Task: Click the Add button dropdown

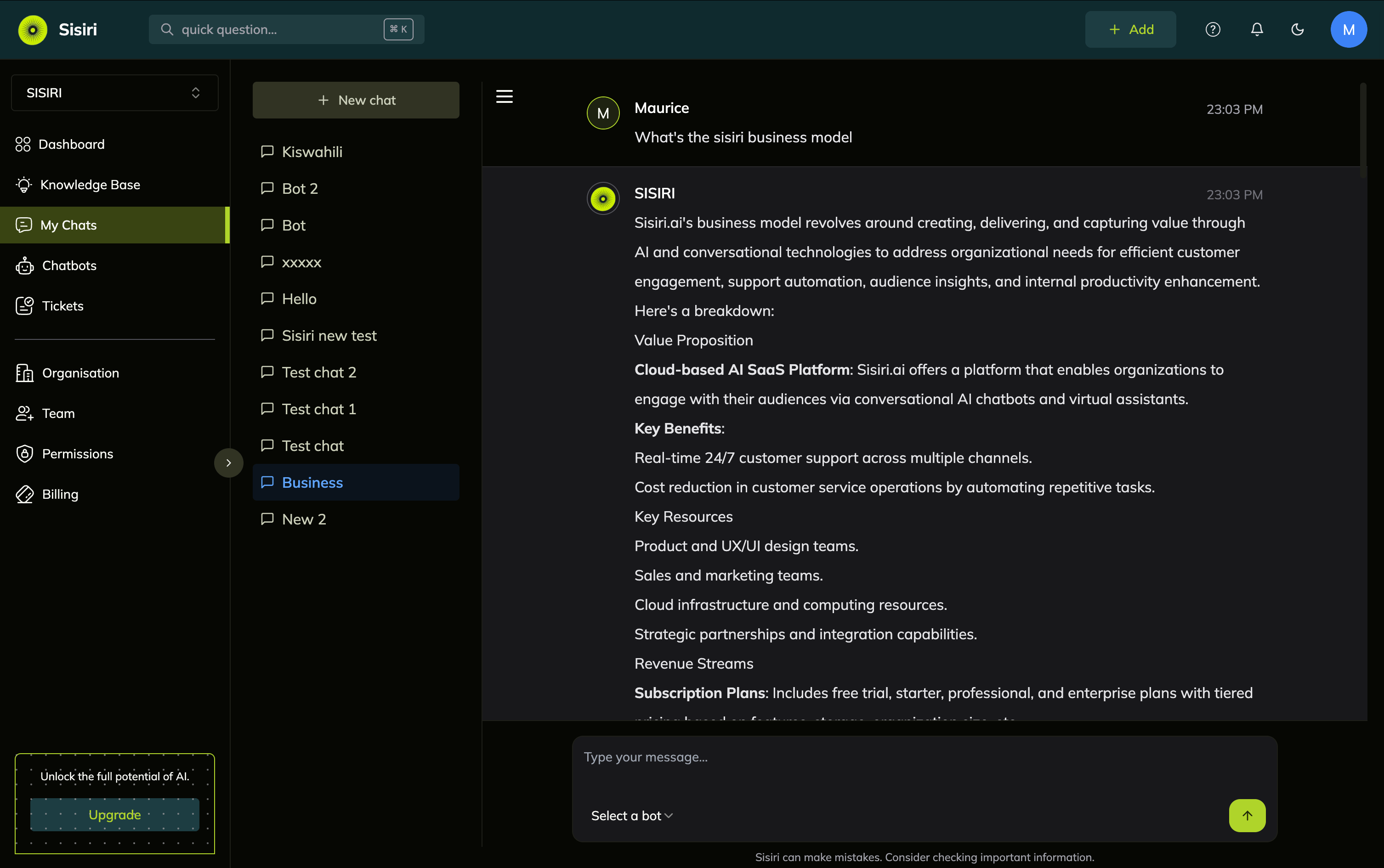Action: [x=1130, y=29]
